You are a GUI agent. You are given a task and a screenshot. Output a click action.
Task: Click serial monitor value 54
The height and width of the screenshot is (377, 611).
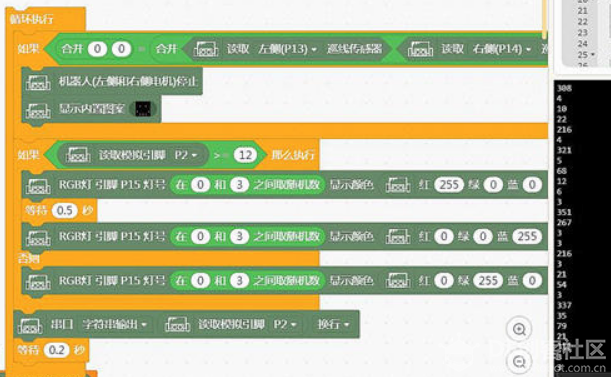click(562, 285)
